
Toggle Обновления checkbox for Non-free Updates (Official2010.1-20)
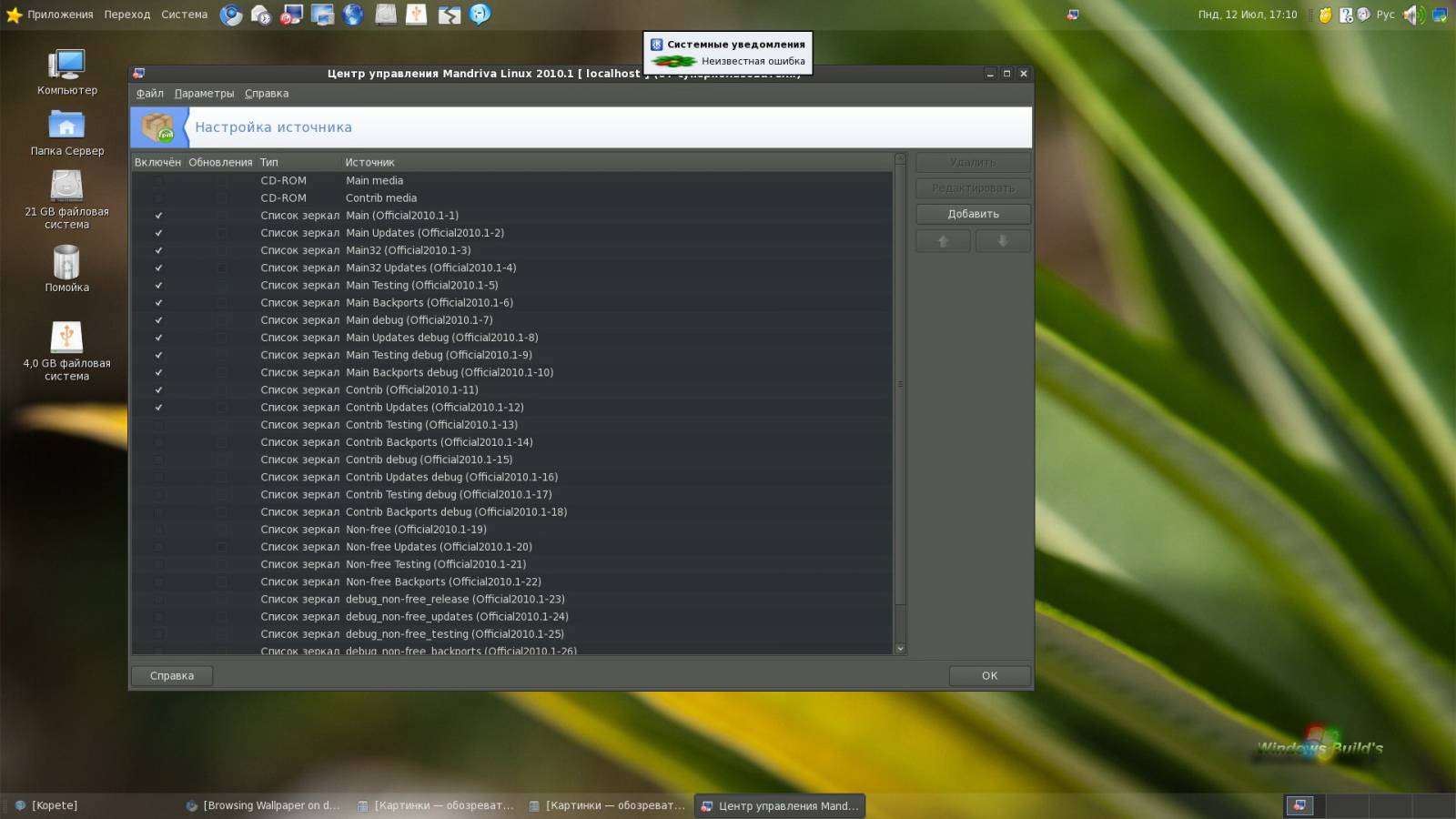pyautogui.click(x=221, y=547)
